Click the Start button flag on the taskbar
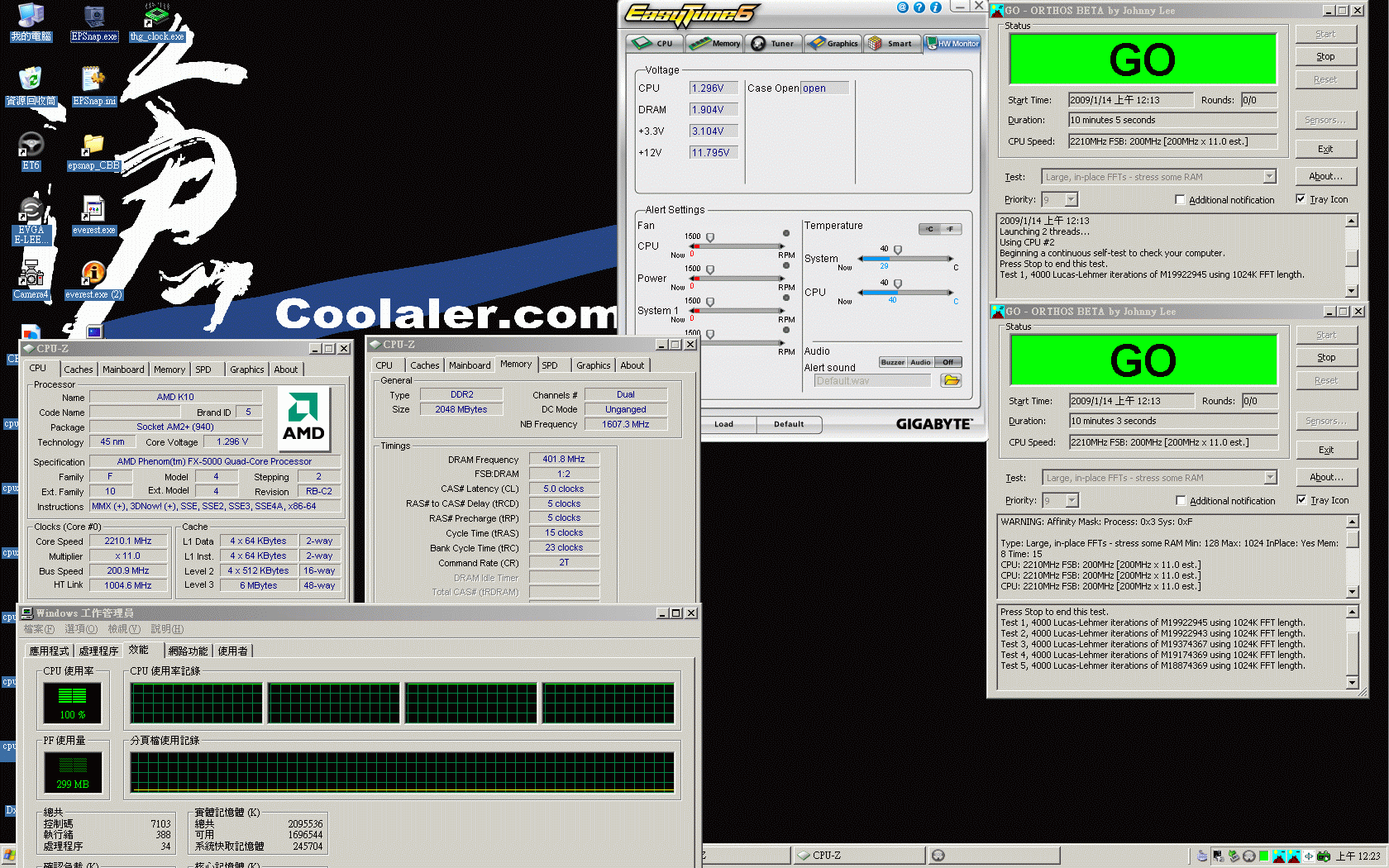 coord(8,856)
